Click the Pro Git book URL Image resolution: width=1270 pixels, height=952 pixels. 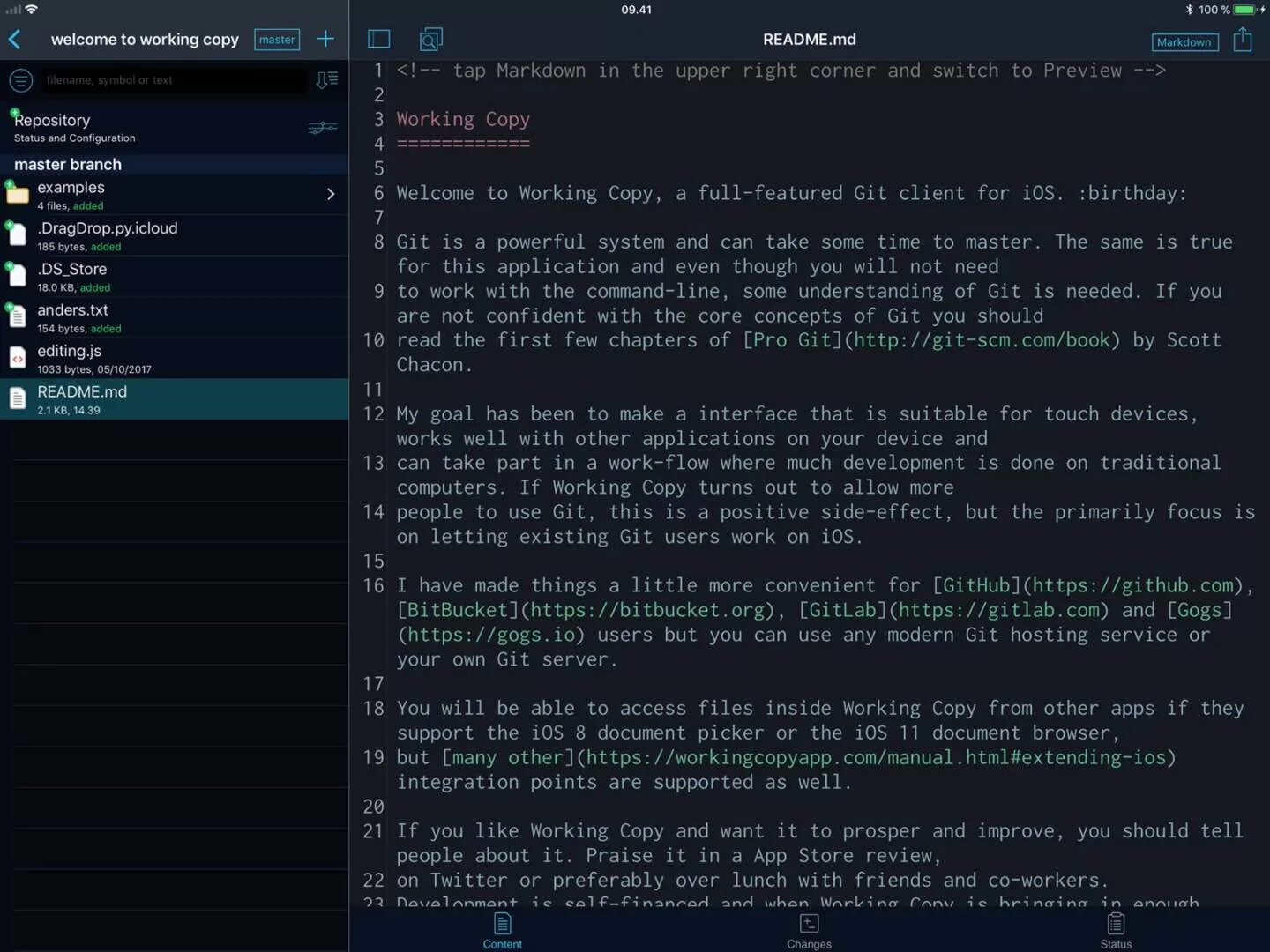(982, 340)
